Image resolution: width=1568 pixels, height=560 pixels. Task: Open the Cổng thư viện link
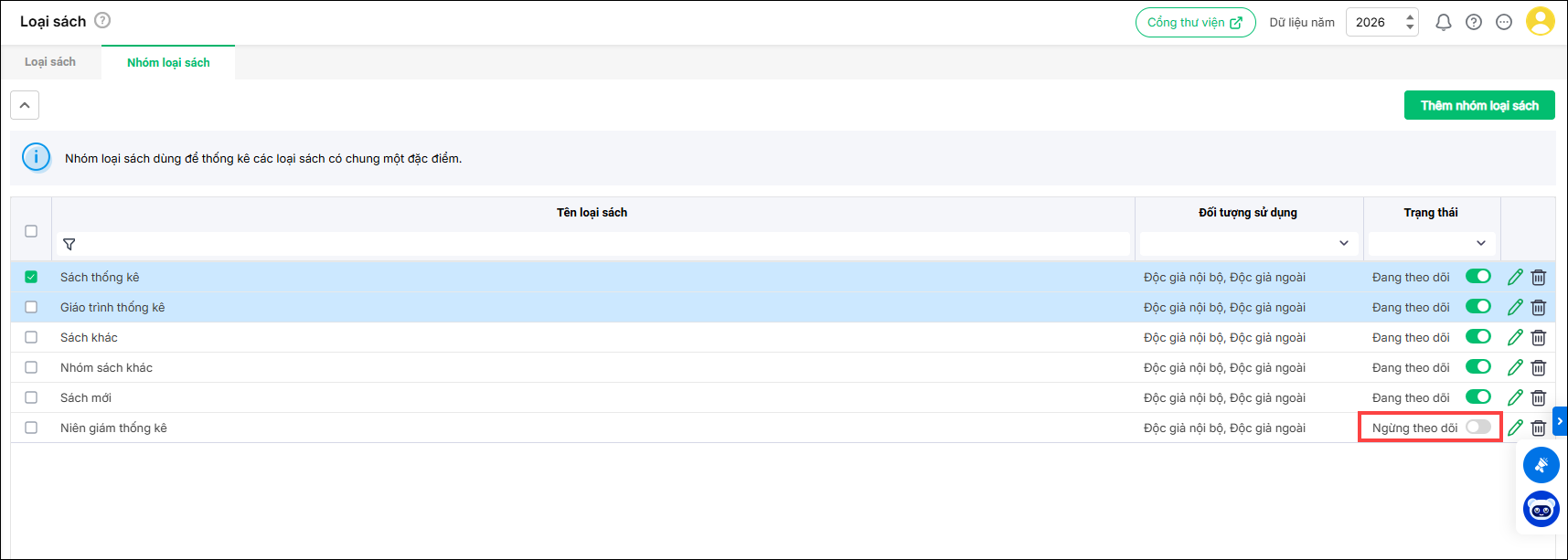tap(1194, 23)
